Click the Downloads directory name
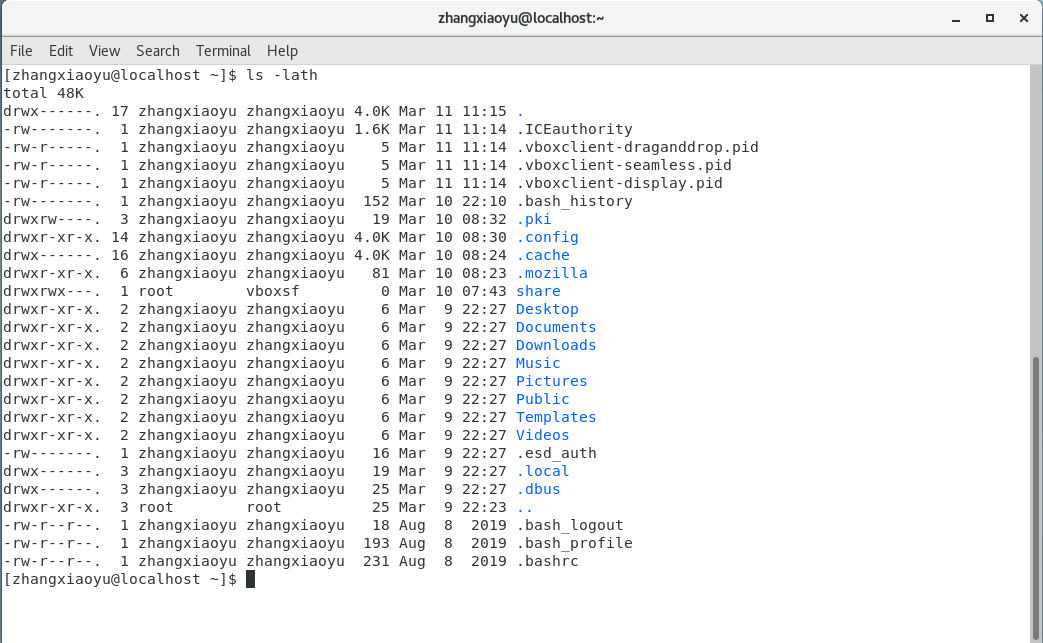The image size is (1043, 643). (556, 345)
